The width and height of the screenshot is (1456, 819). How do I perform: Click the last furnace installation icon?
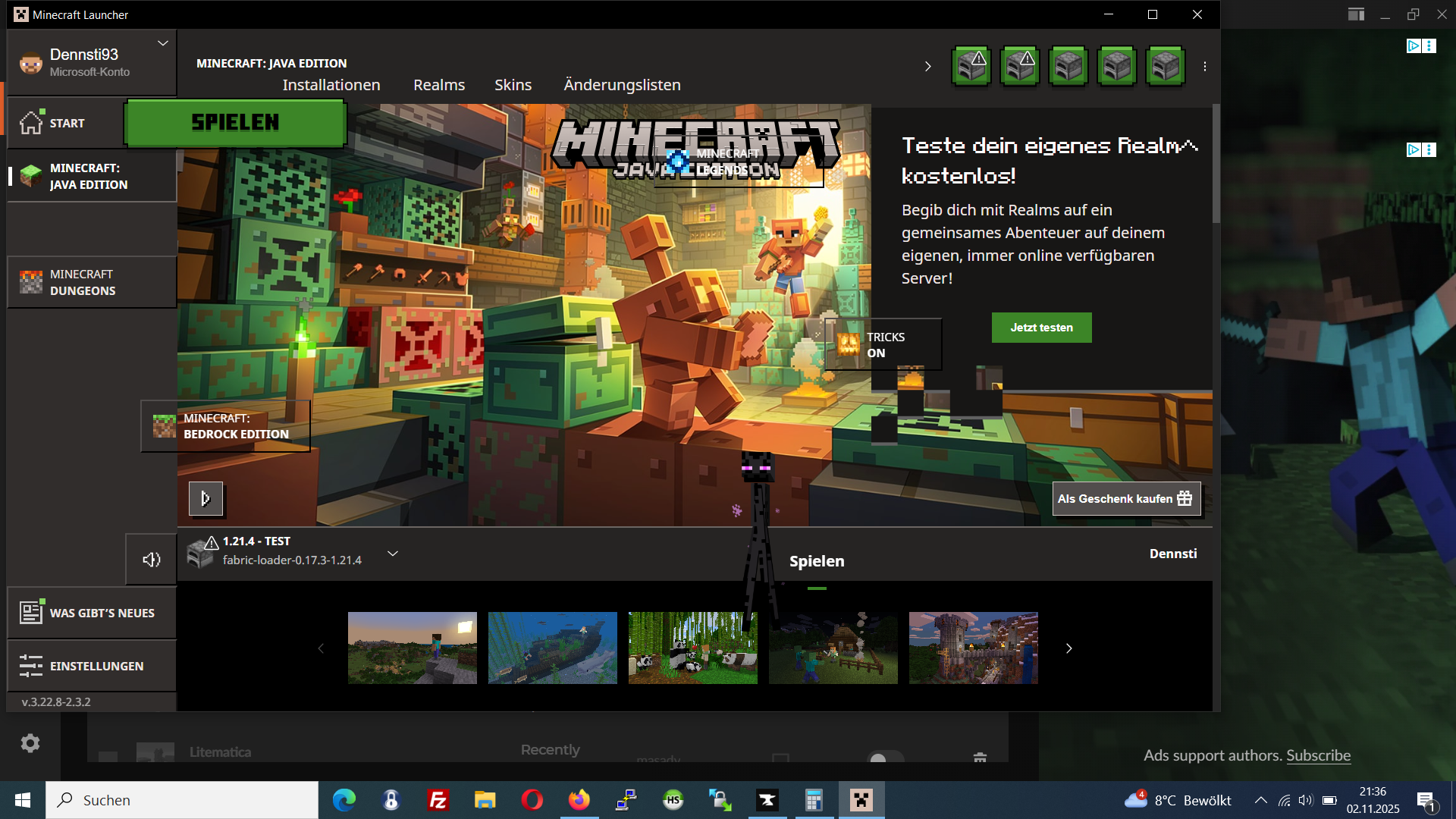[1165, 66]
